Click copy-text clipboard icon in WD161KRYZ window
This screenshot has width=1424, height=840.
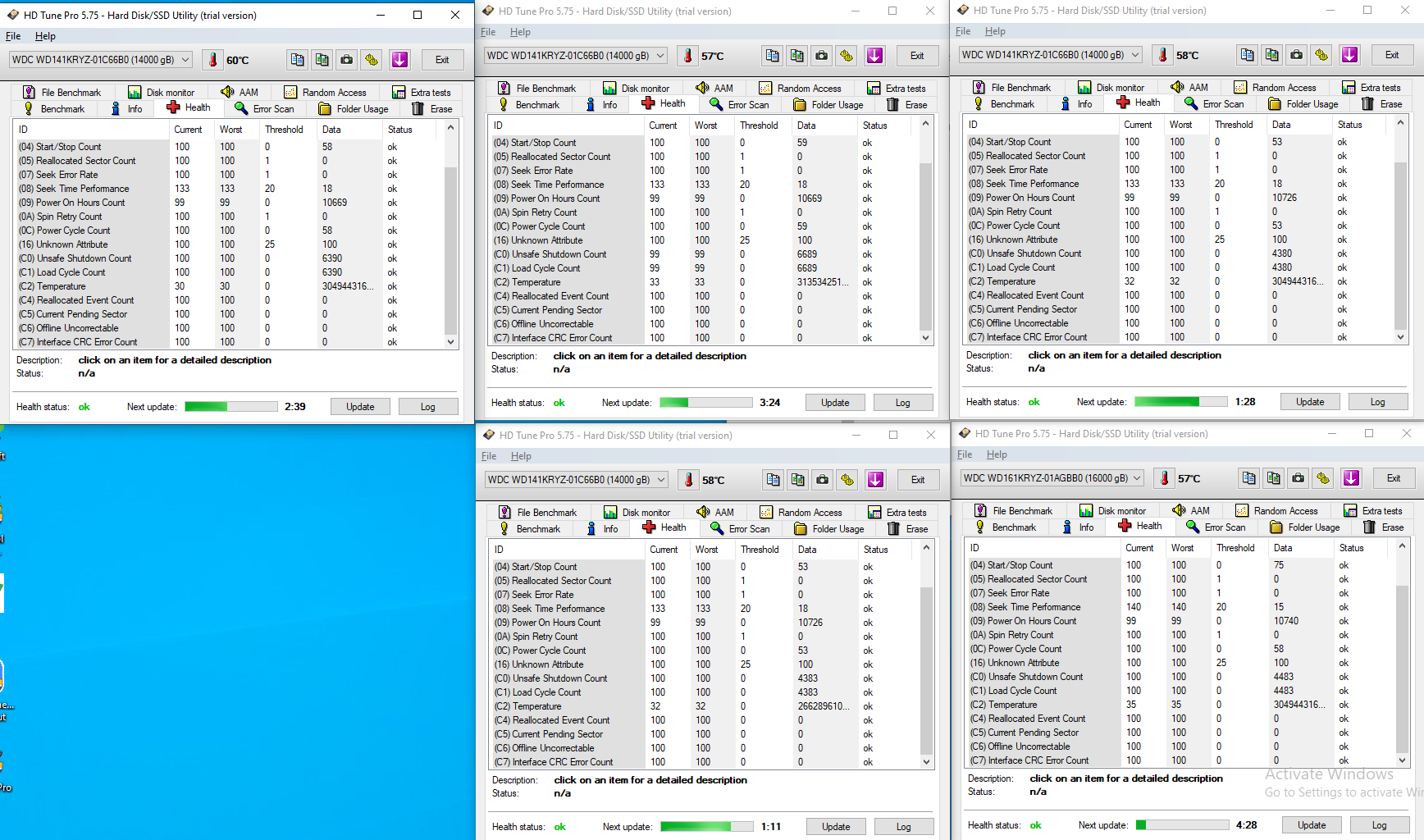pos(1248,478)
